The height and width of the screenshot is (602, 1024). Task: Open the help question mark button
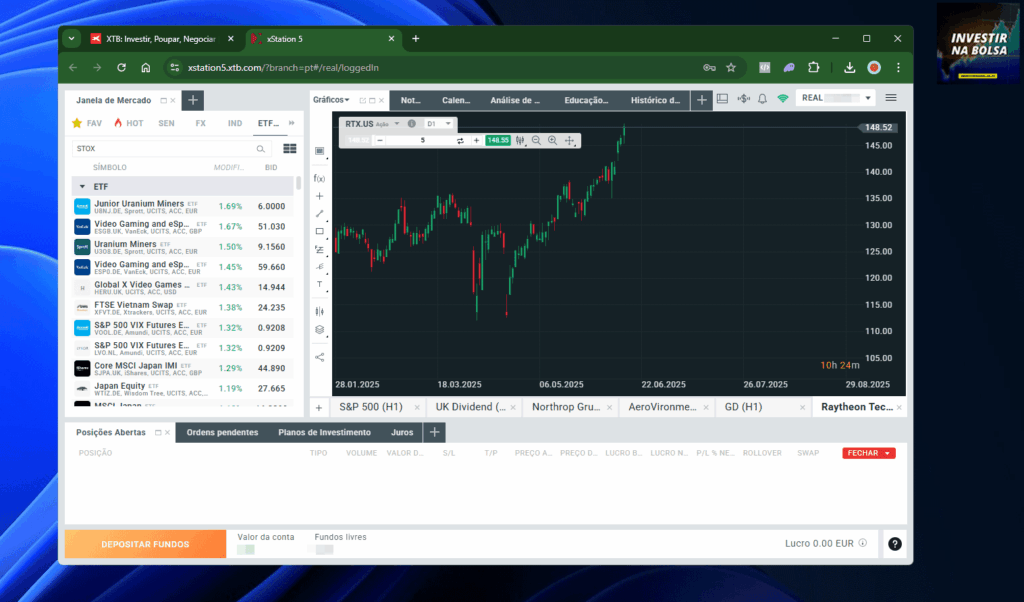click(x=895, y=544)
